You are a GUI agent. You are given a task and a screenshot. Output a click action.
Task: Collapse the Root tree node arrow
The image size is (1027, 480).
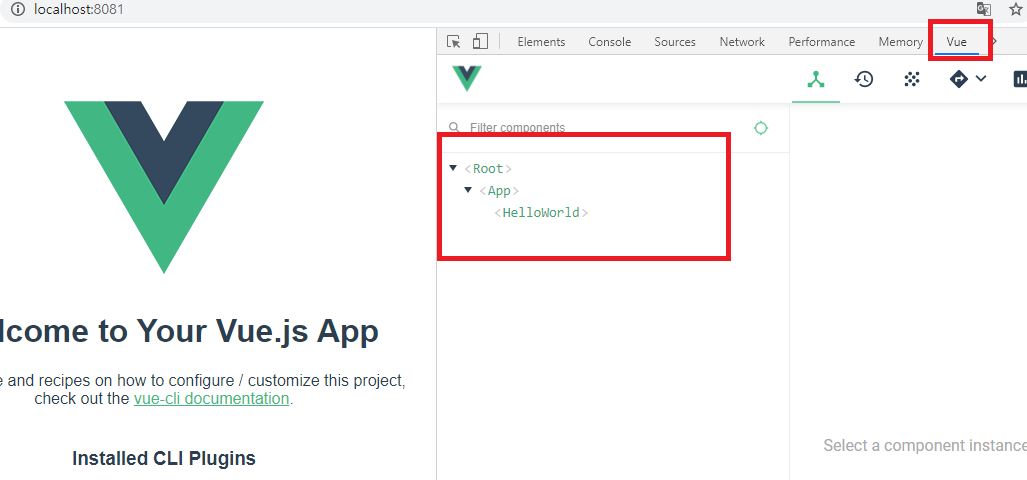[453, 168]
